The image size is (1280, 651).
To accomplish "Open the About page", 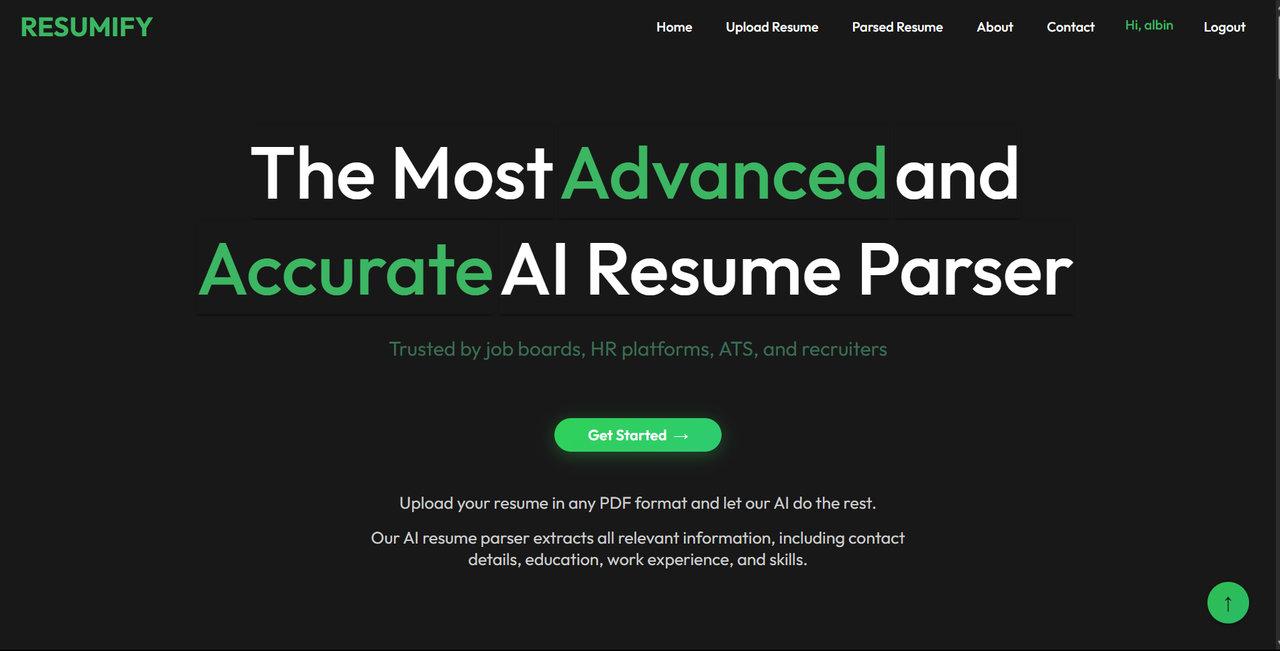I will 994,27.
